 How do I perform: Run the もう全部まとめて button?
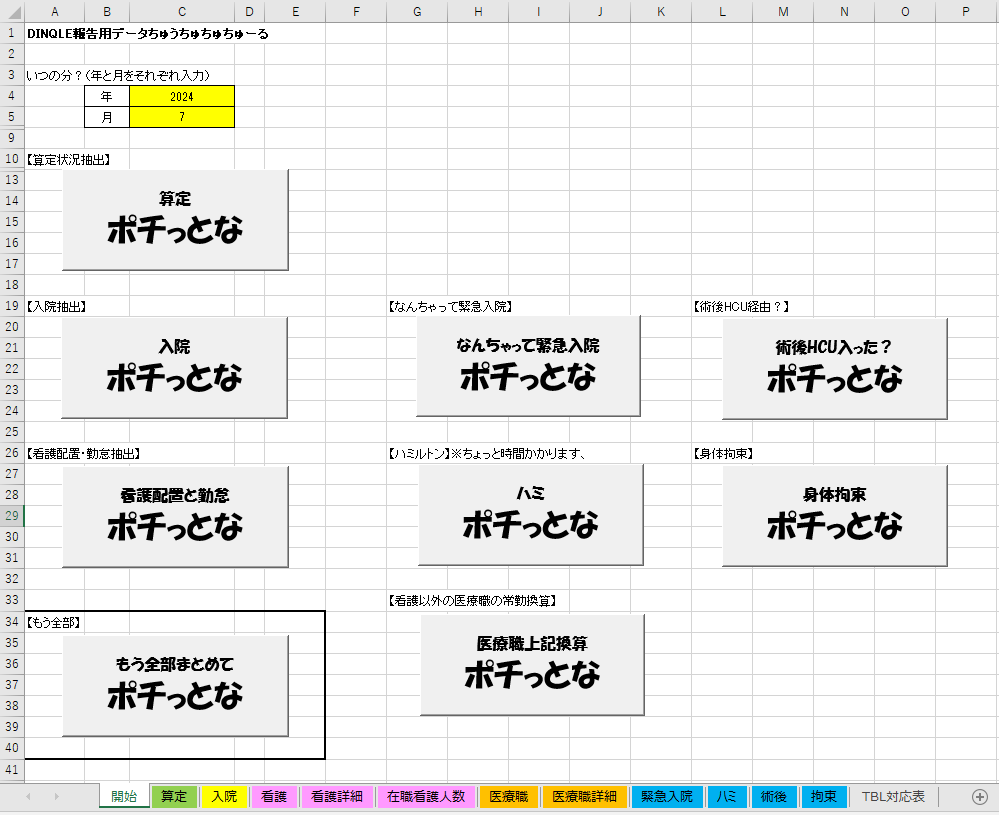coord(175,685)
